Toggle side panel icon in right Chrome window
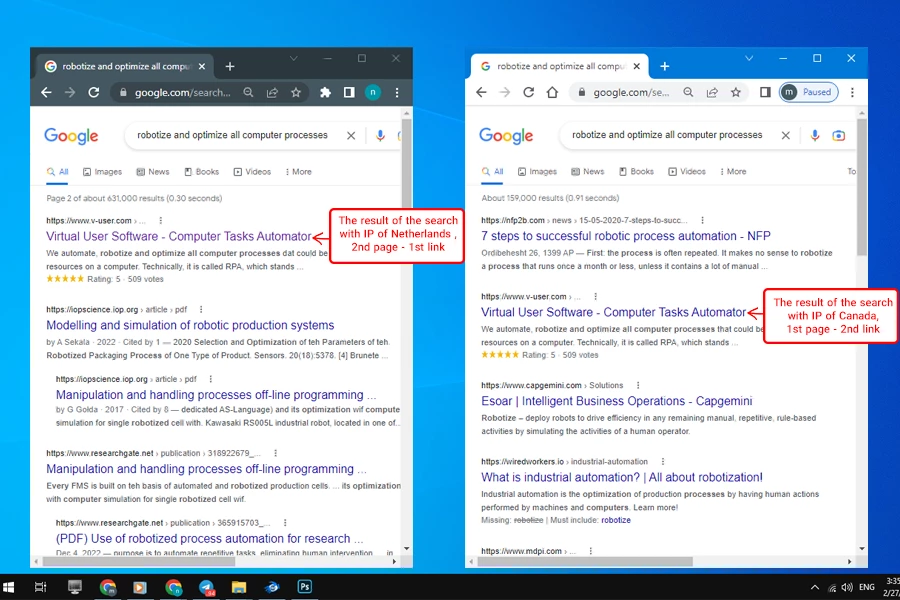900x600 pixels. tap(765, 92)
